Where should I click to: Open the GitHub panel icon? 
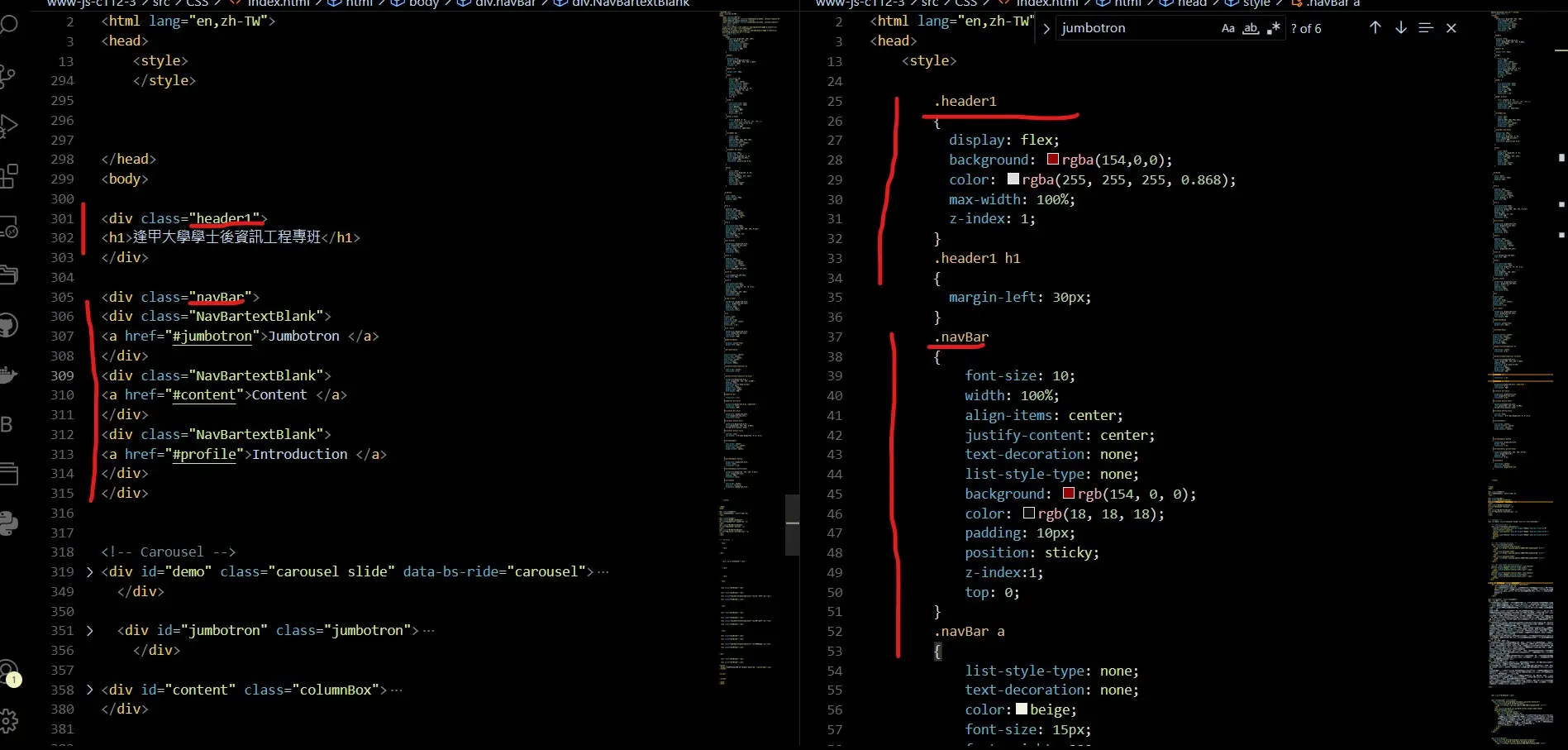coord(8,325)
